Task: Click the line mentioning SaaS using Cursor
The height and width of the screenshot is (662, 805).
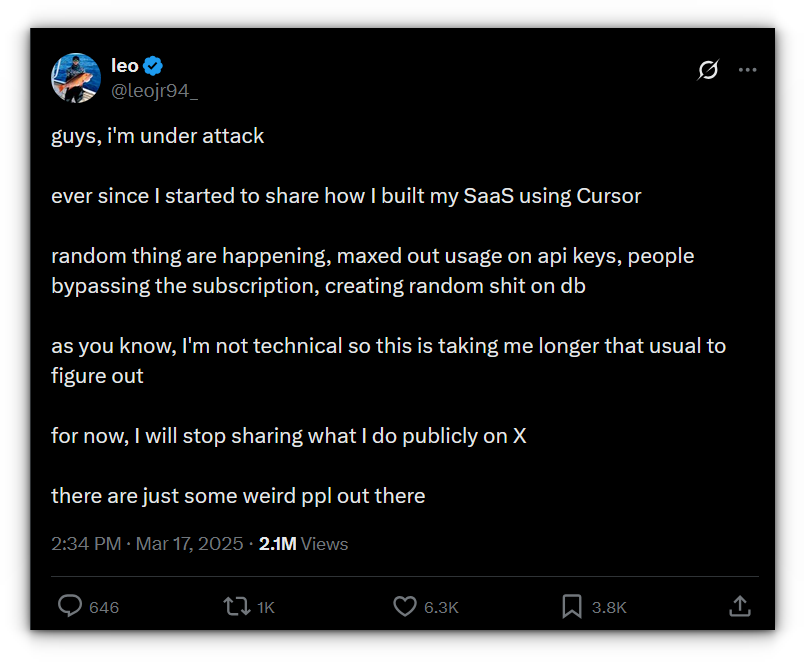Action: (346, 196)
